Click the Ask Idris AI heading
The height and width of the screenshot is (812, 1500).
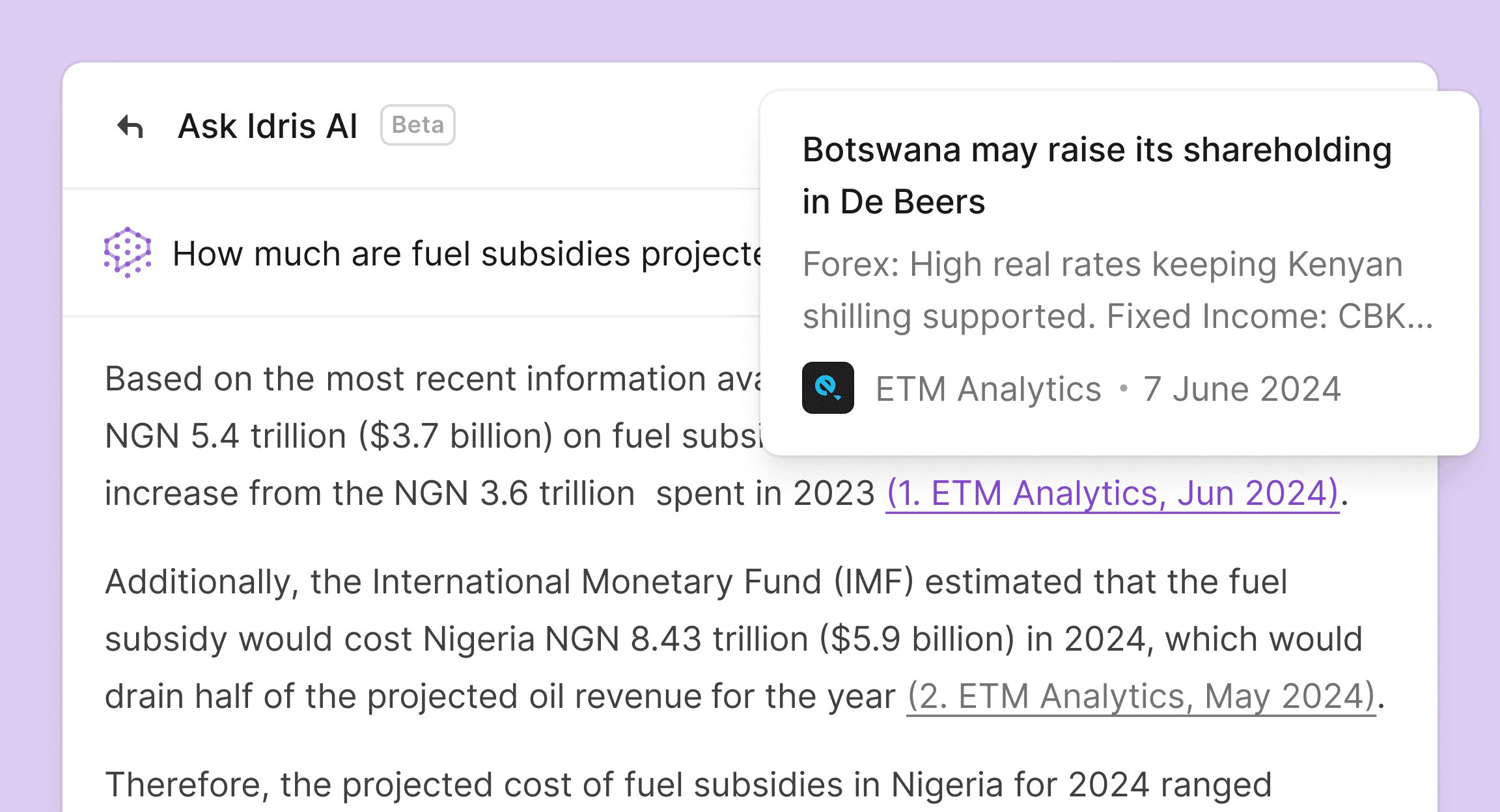click(268, 126)
